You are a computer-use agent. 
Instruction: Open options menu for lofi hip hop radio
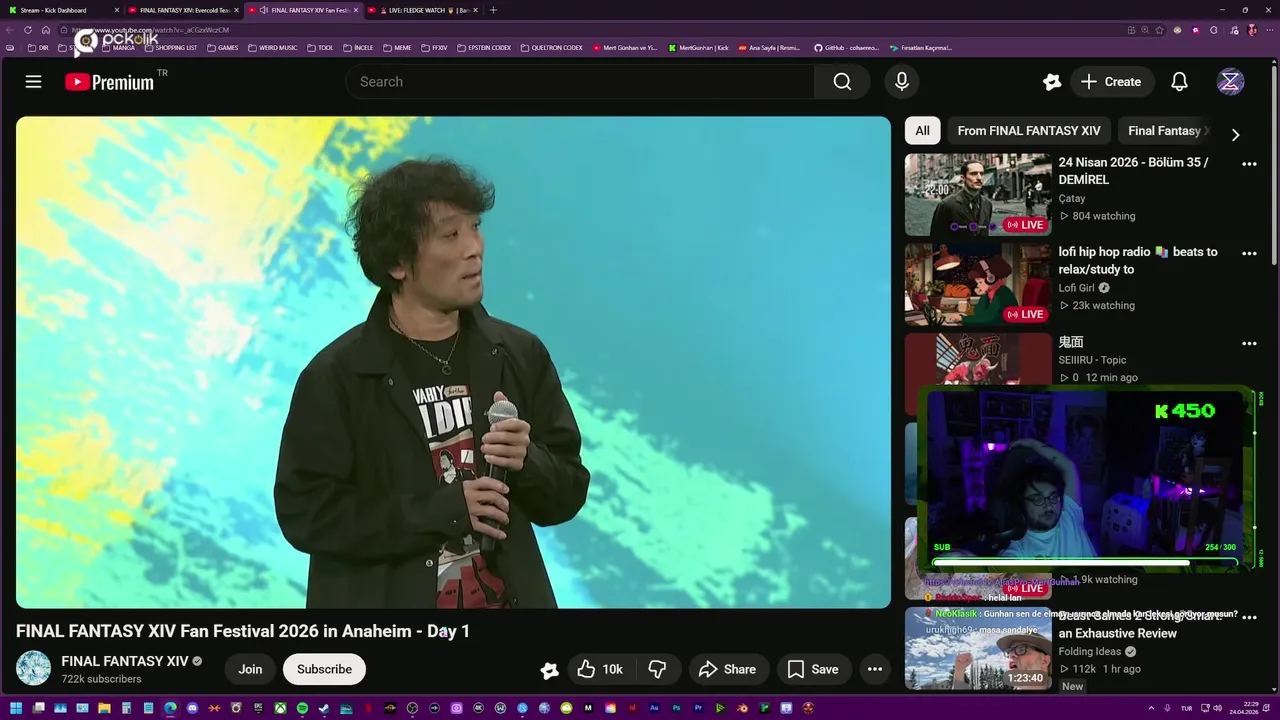tap(1249, 253)
